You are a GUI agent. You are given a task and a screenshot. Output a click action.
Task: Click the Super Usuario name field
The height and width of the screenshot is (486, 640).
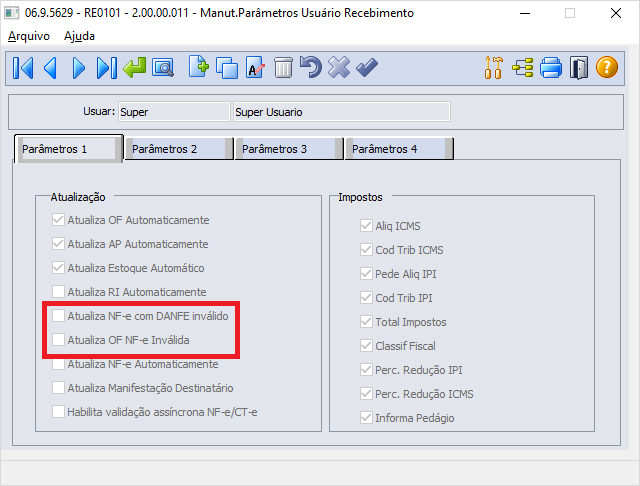(x=342, y=112)
